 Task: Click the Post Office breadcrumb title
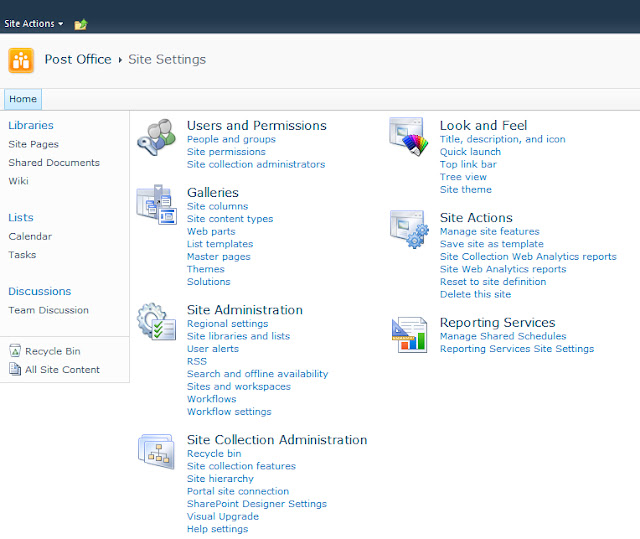tap(79, 59)
